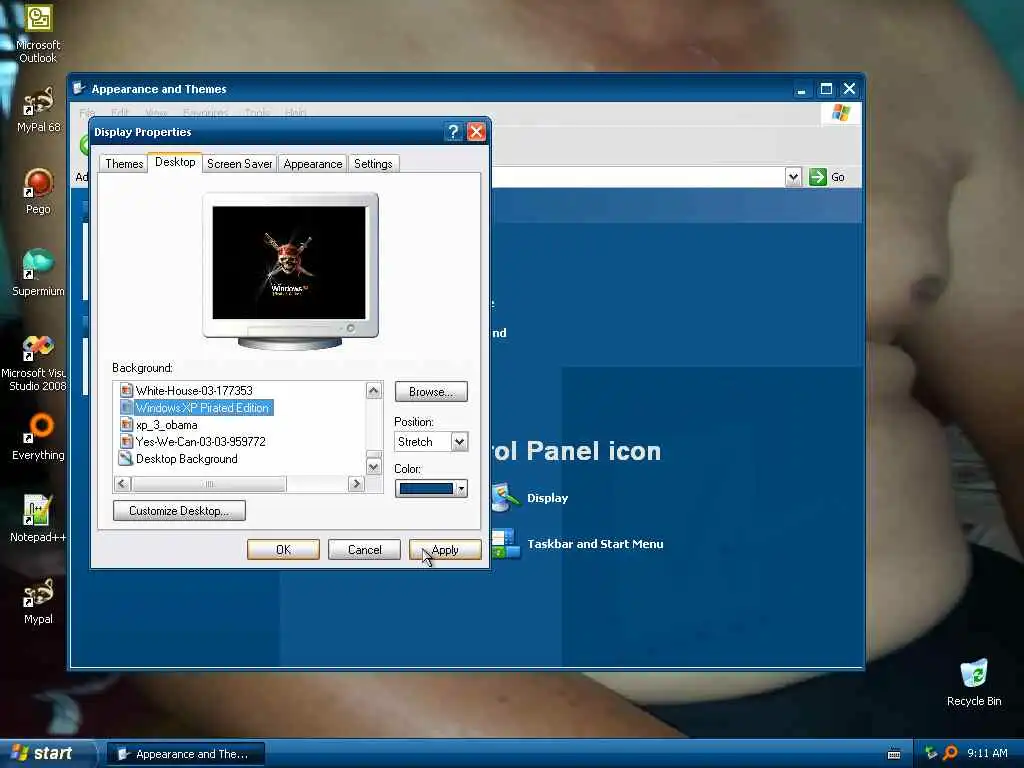Click the Customize Desktop... button
The image size is (1024, 768).
179,511
